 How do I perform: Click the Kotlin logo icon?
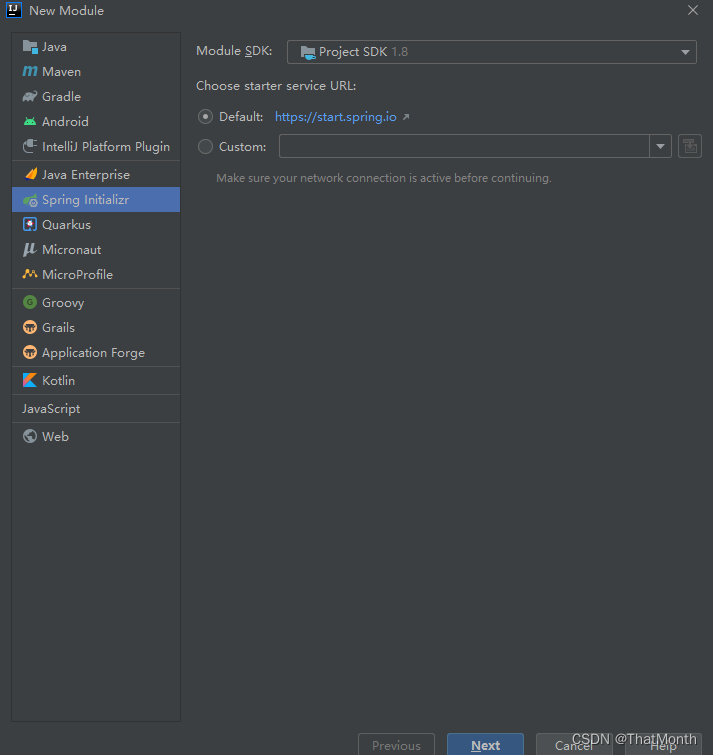30,380
